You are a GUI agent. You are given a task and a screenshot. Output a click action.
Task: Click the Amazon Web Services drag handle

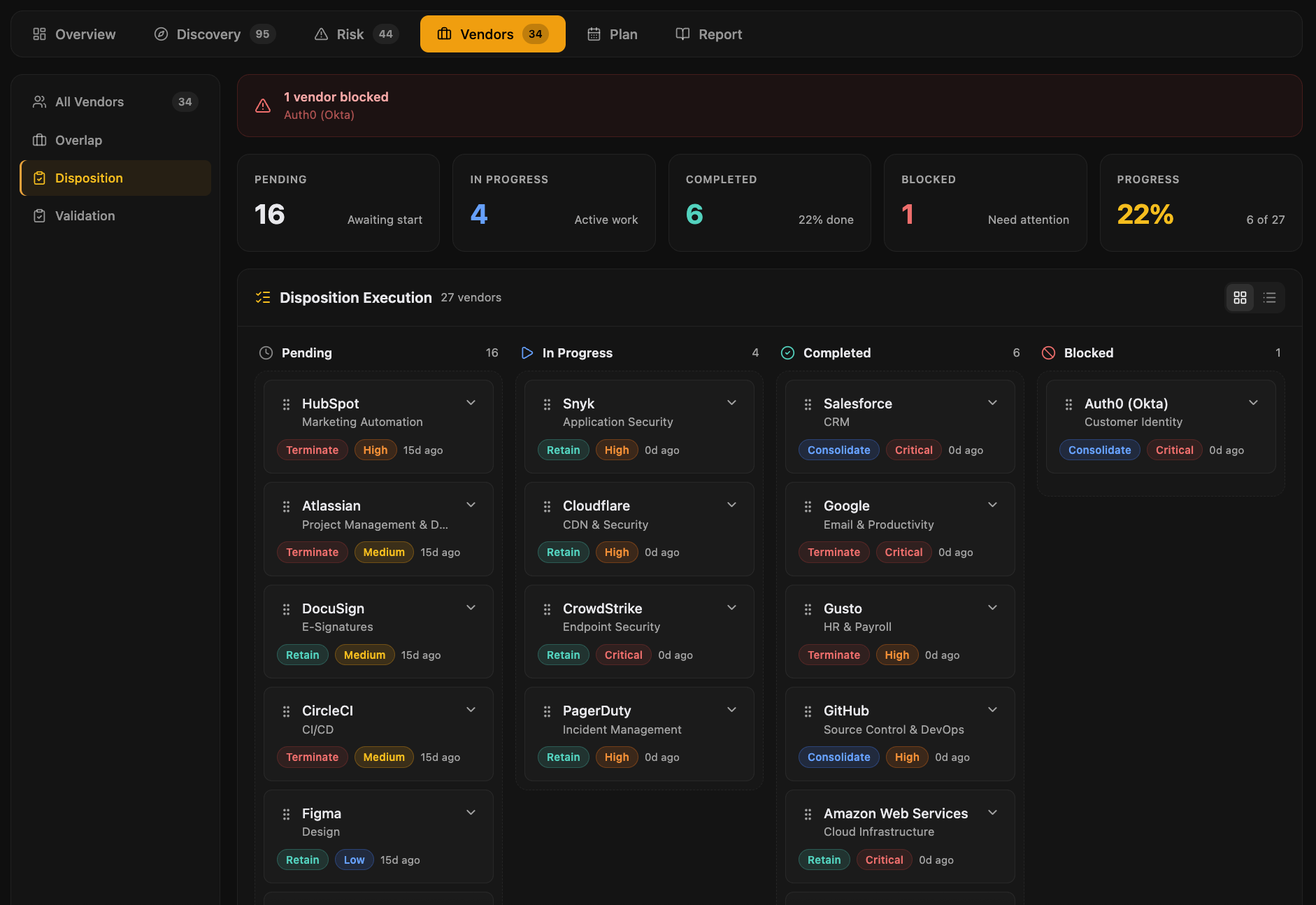pos(808,814)
